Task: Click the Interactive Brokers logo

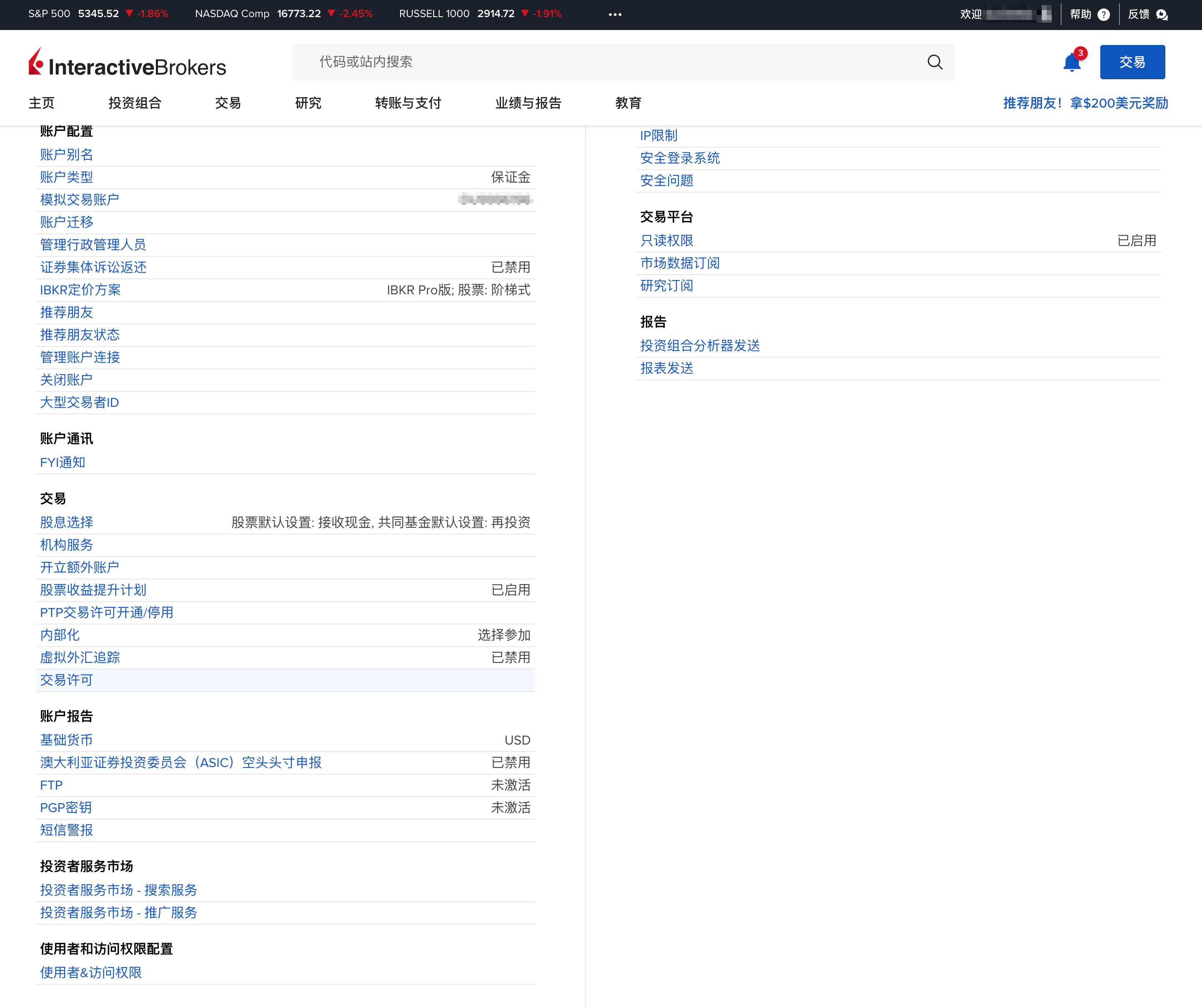Action: pos(127,63)
